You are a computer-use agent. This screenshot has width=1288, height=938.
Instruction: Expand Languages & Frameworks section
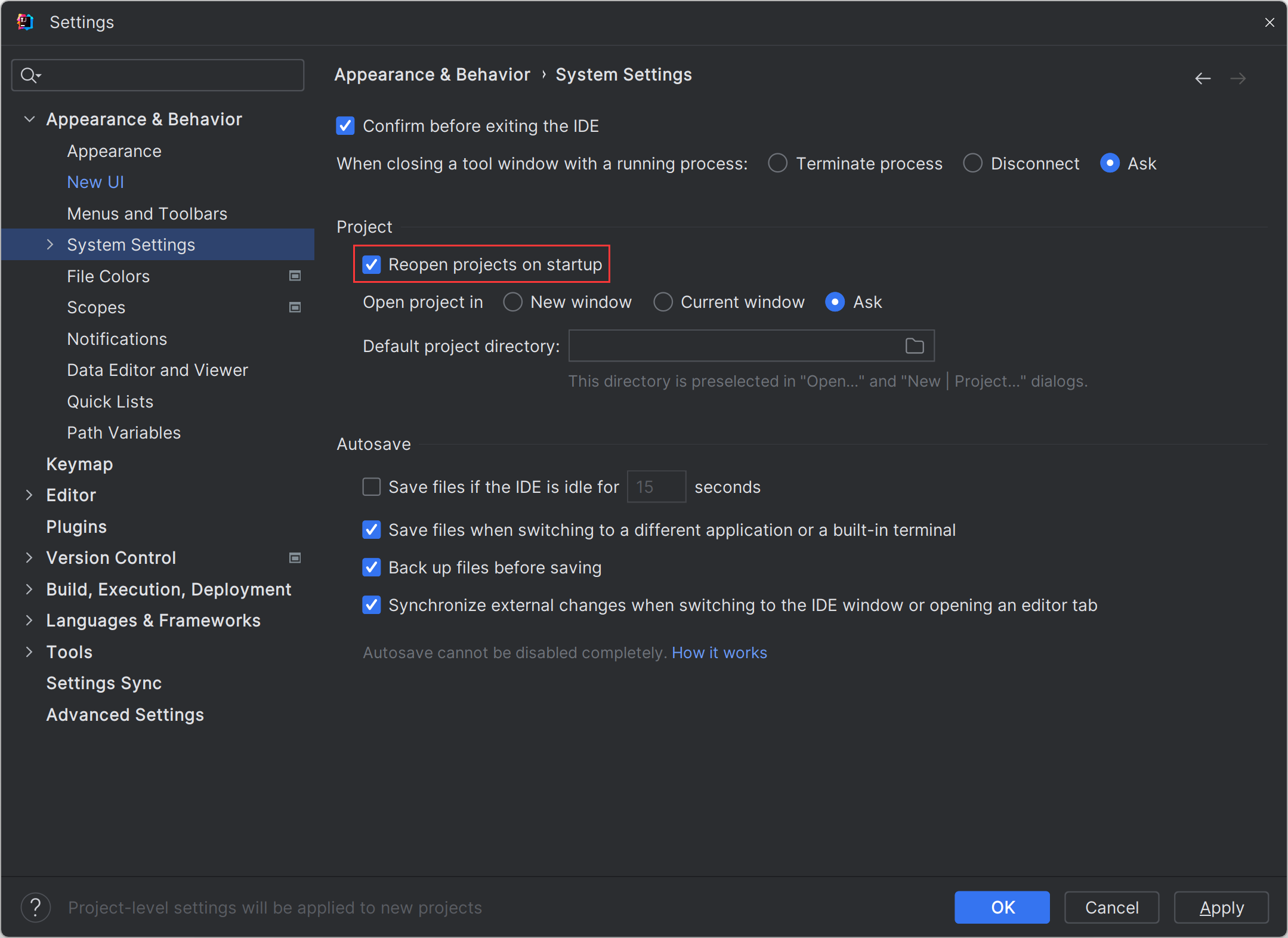point(29,621)
